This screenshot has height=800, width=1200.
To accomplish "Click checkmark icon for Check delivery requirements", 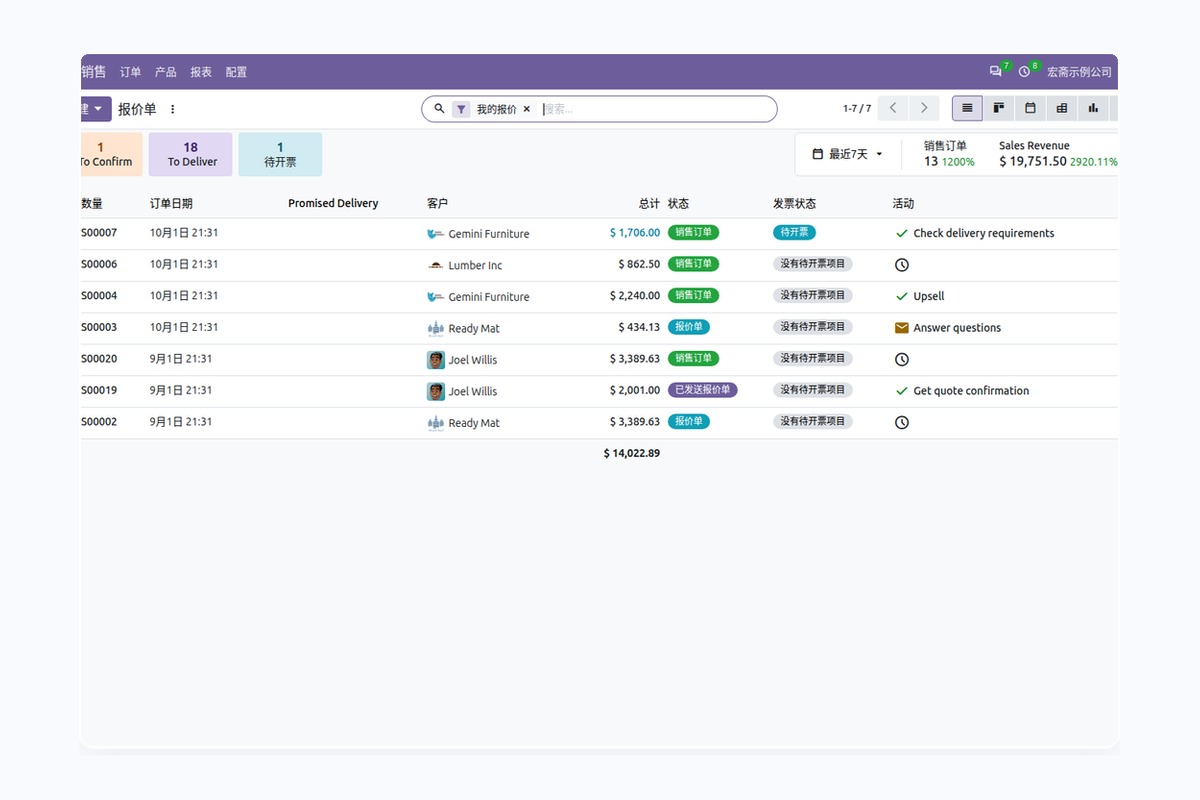I will pyautogui.click(x=902, y=233).
